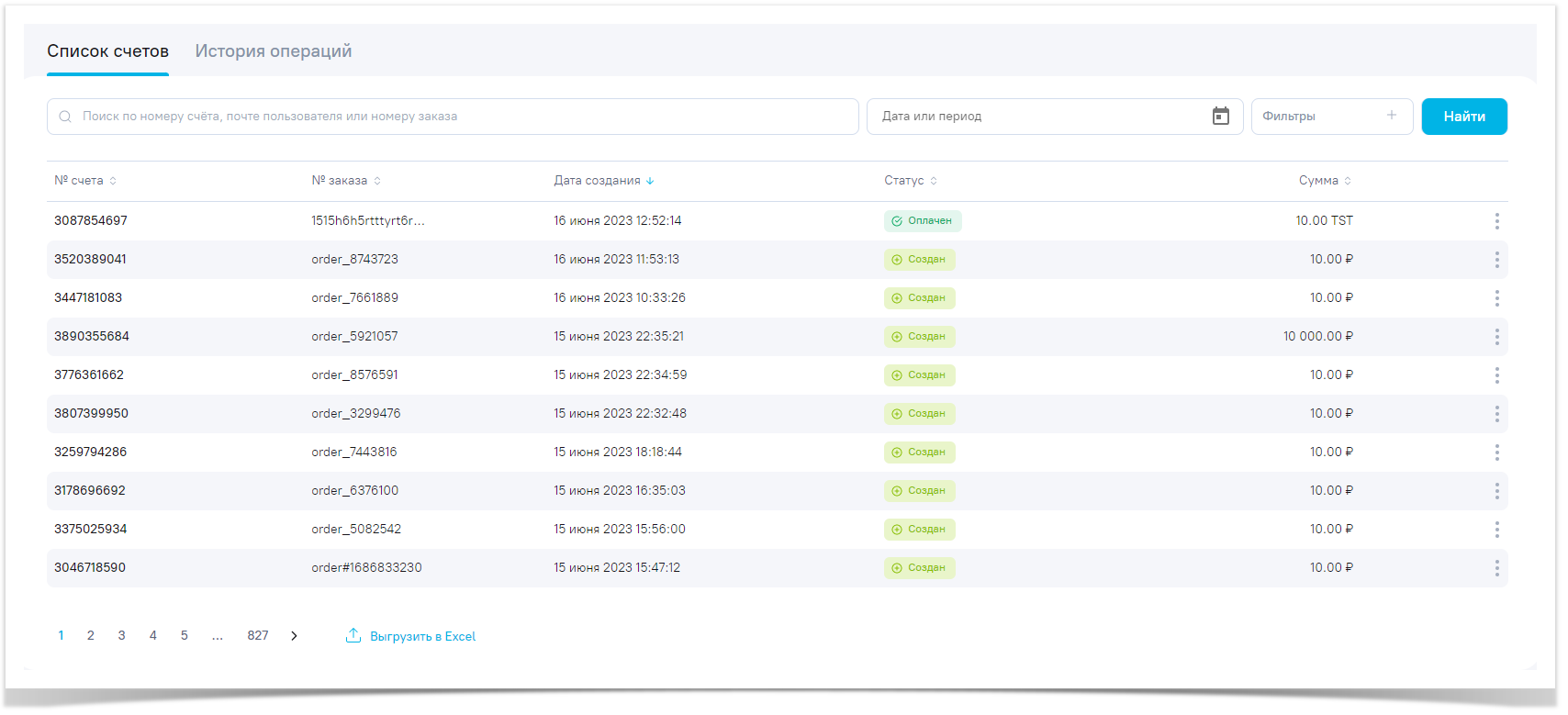1568x715 pixels.
Task: Jump to last page 827
Action: click(257, 635)
